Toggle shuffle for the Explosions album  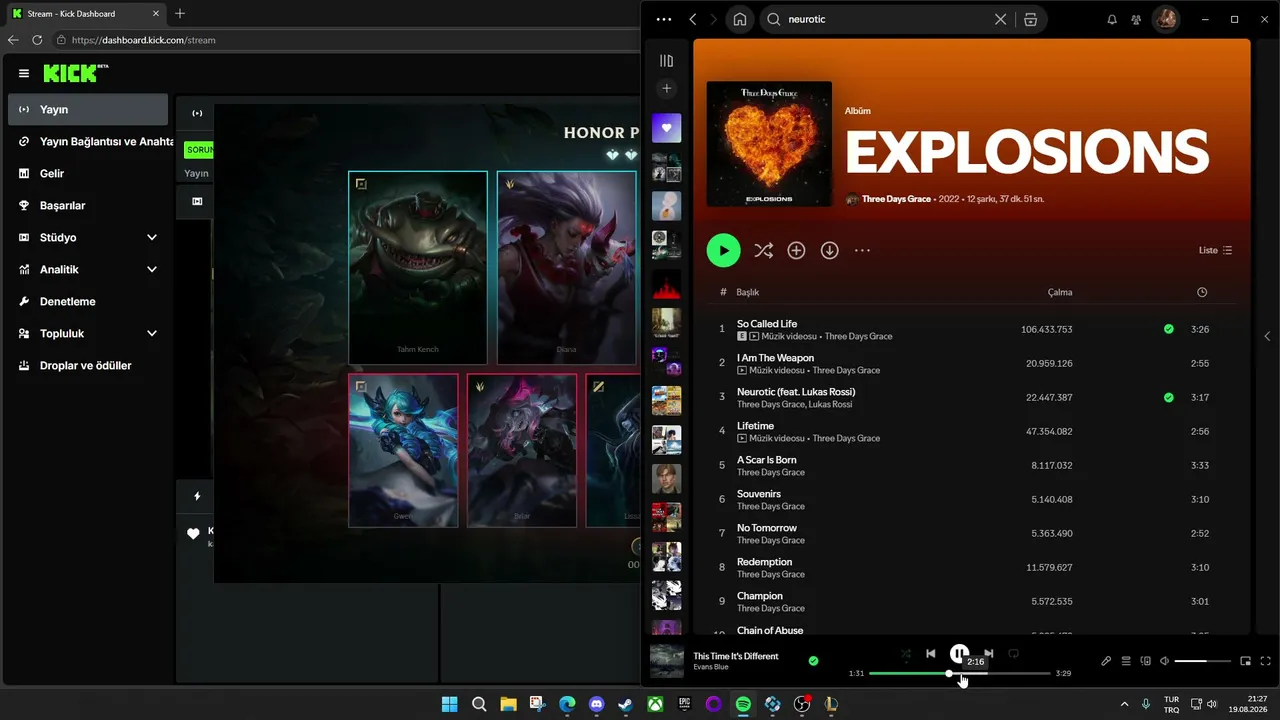click(763, 251)
